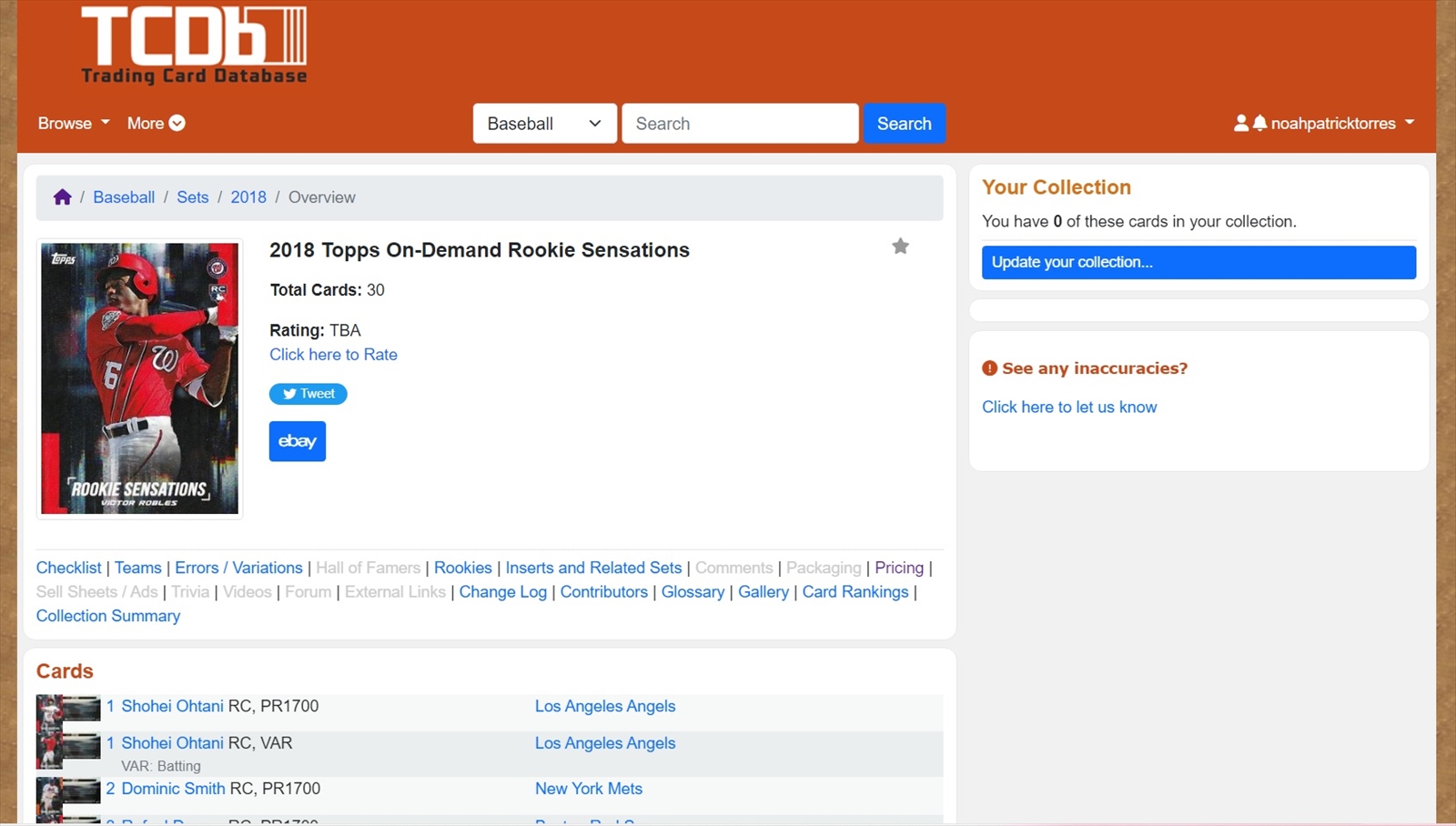The height and width of the screenshot is (826, 1456).
Task: Open Browse dropdown menu
Action: point(74,123)
